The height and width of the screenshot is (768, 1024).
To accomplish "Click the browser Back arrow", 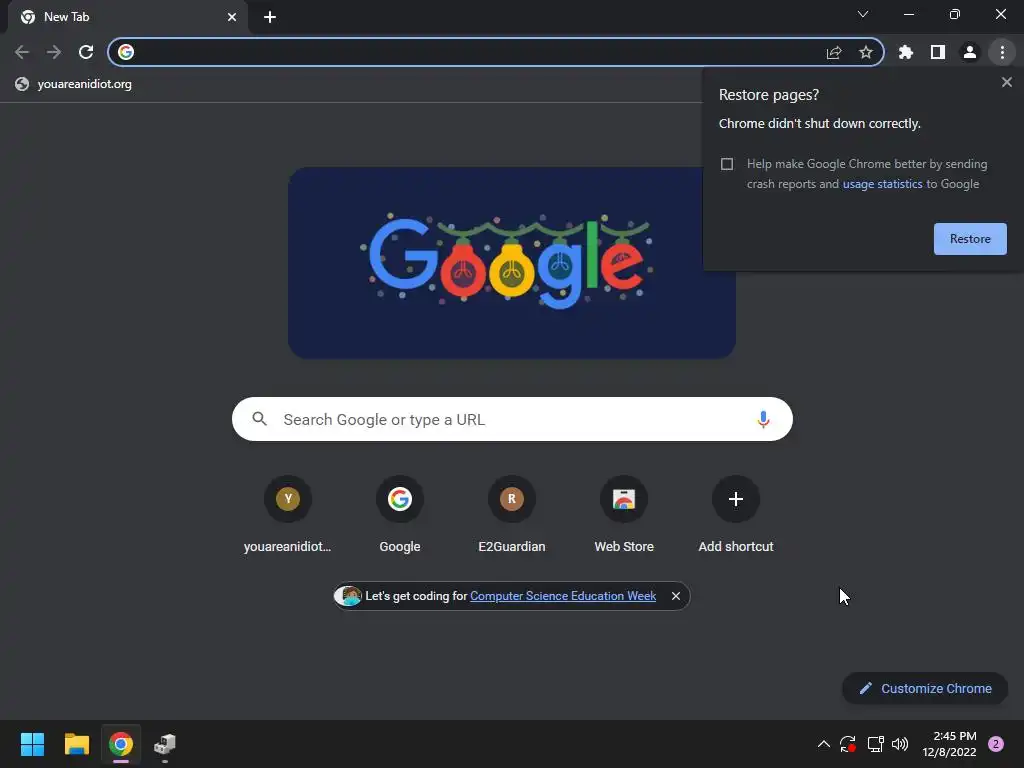I will (x=22, y=52).
